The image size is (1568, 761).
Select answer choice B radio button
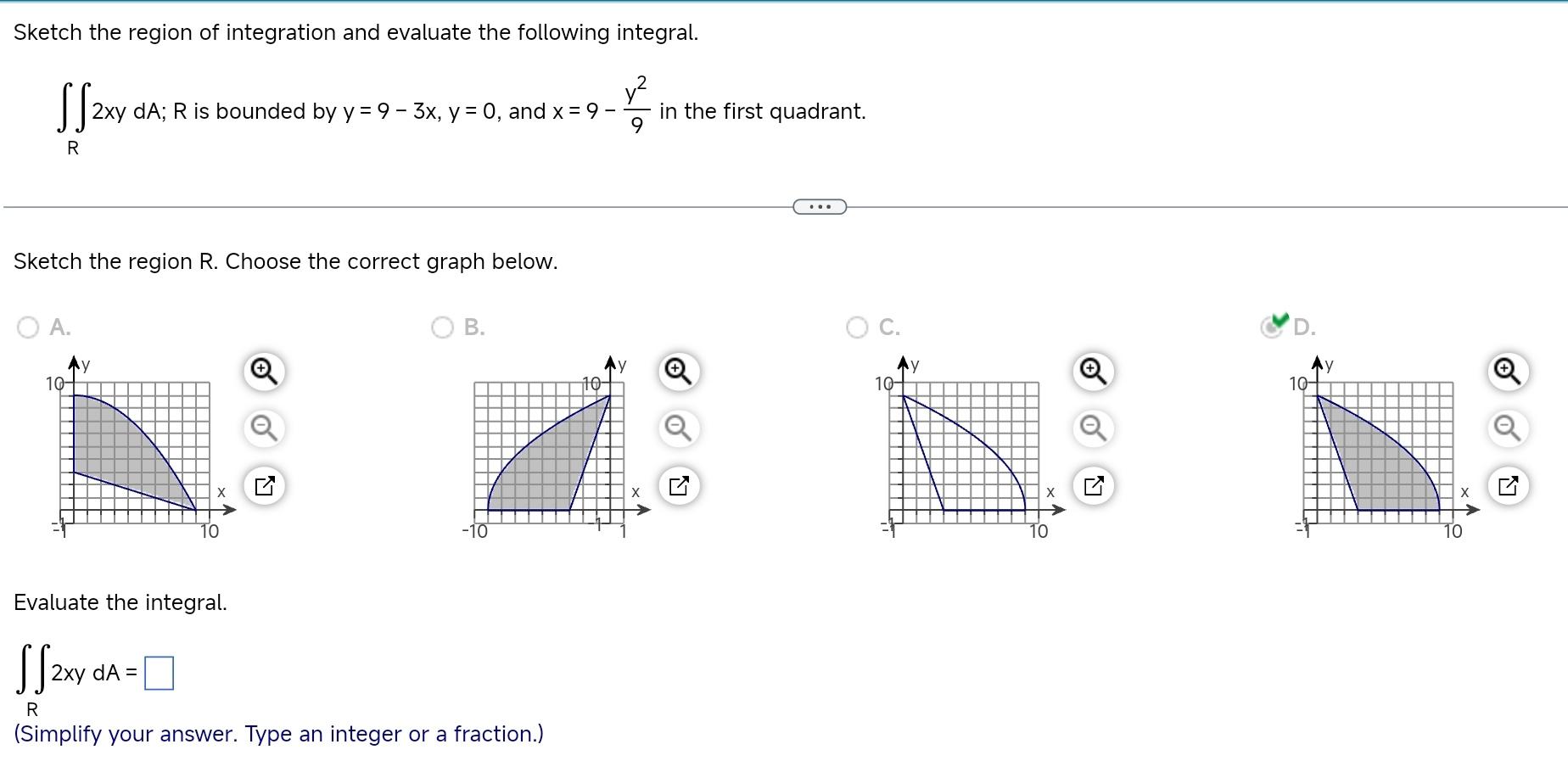click(443, 327)
